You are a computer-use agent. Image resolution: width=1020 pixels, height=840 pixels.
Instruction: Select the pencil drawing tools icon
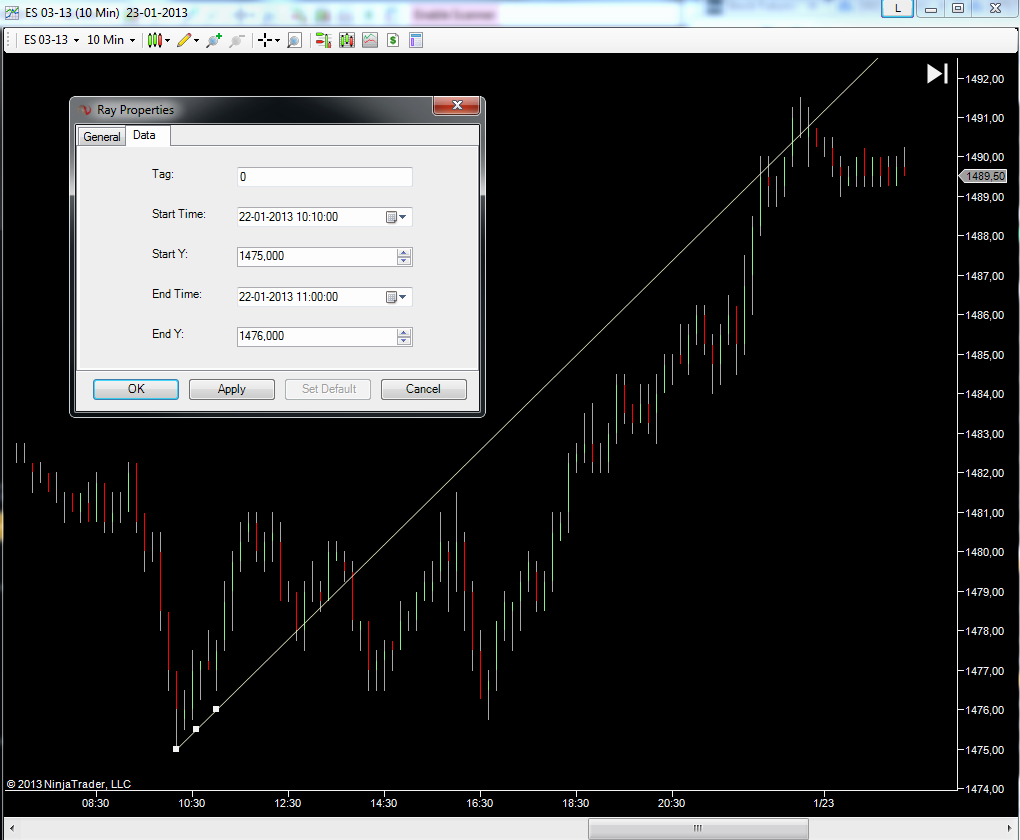click(184, 40)
